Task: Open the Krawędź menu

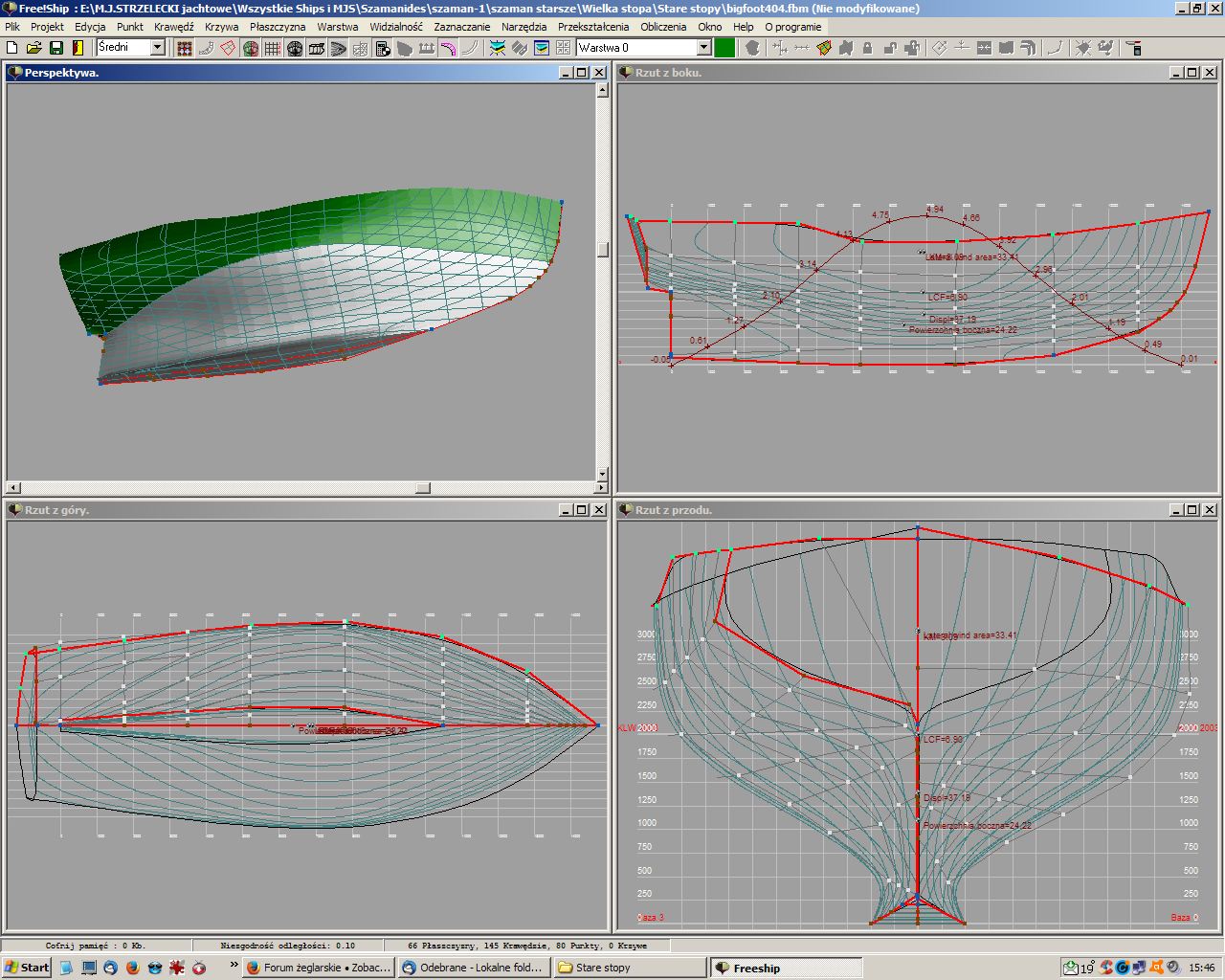Action: click(172, 27)
